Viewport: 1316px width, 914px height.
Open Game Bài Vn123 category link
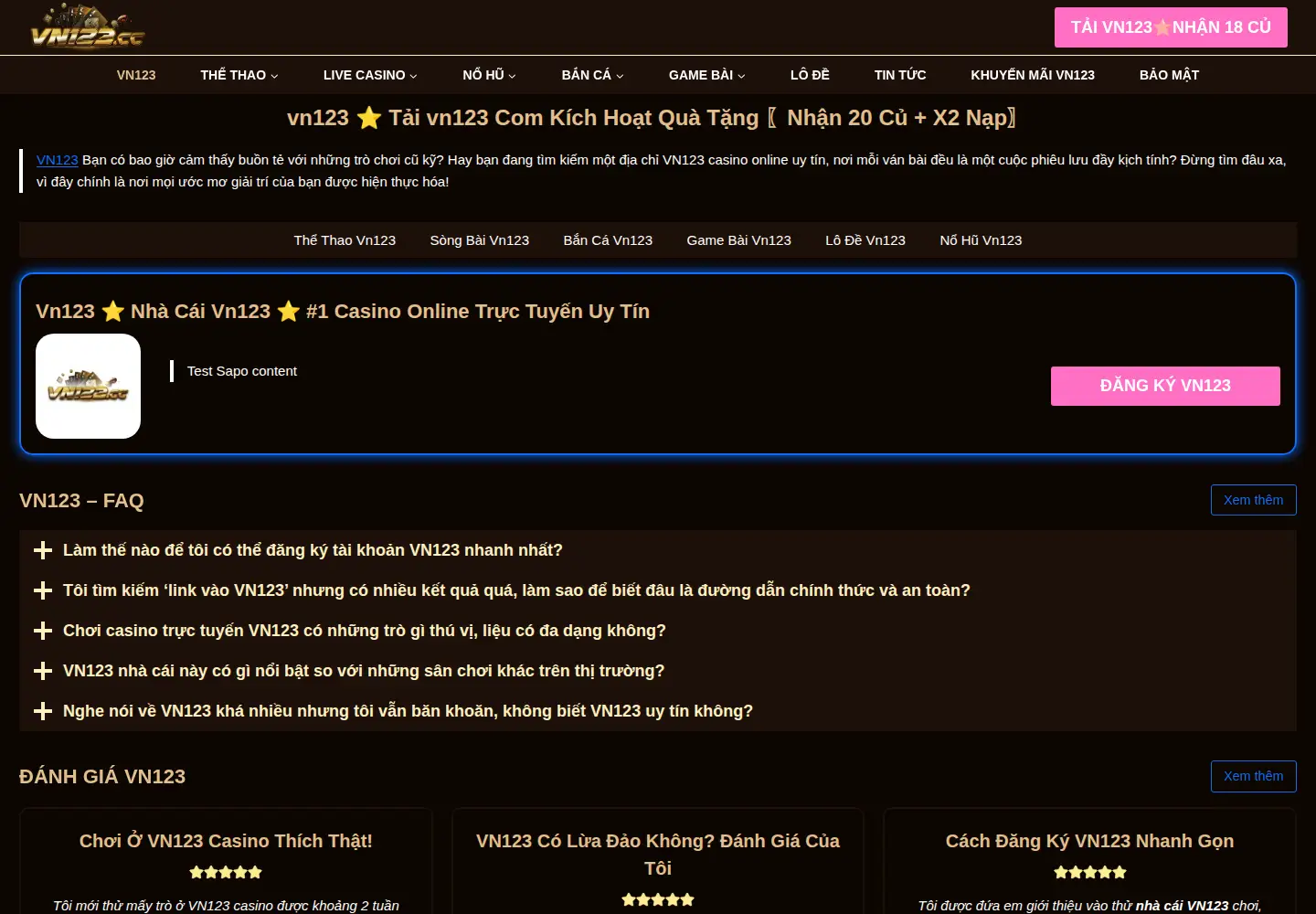tap(738, 240)
